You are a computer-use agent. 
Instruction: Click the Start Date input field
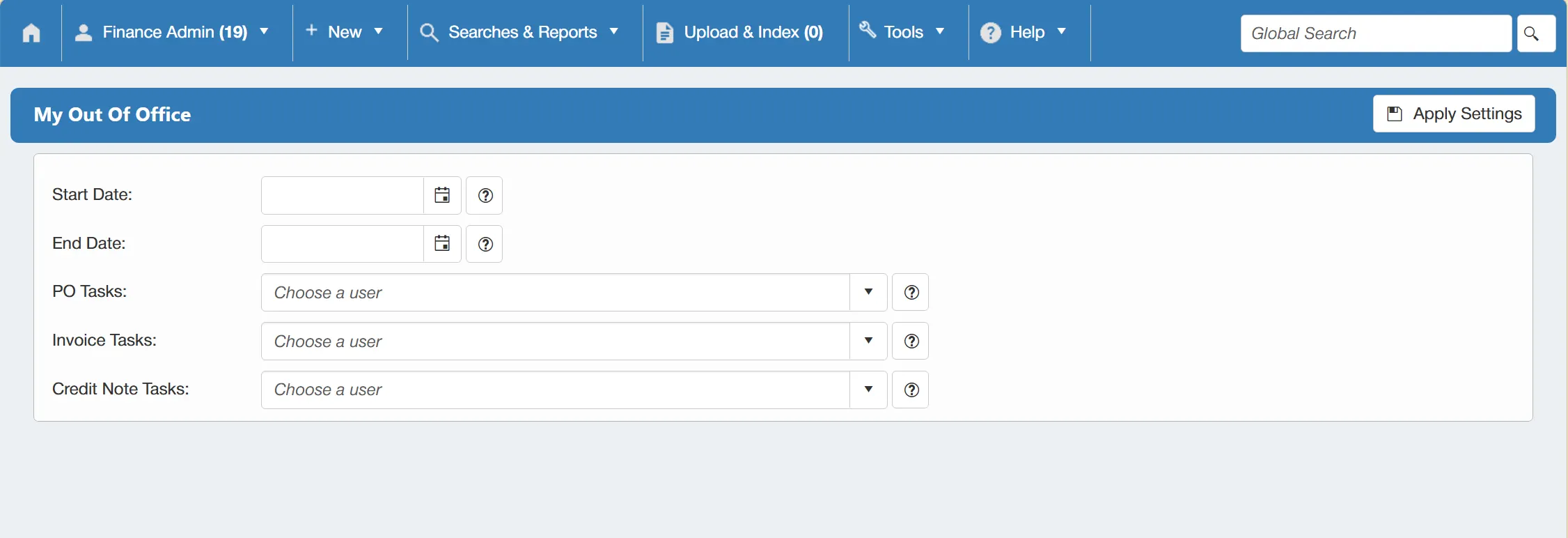click(343, 195)
